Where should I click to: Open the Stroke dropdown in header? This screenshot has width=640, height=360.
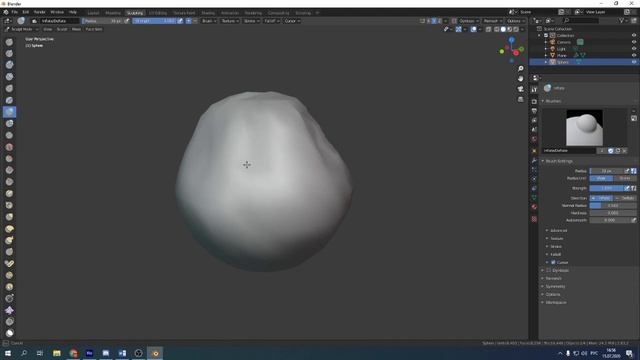[x=251, y=21]
